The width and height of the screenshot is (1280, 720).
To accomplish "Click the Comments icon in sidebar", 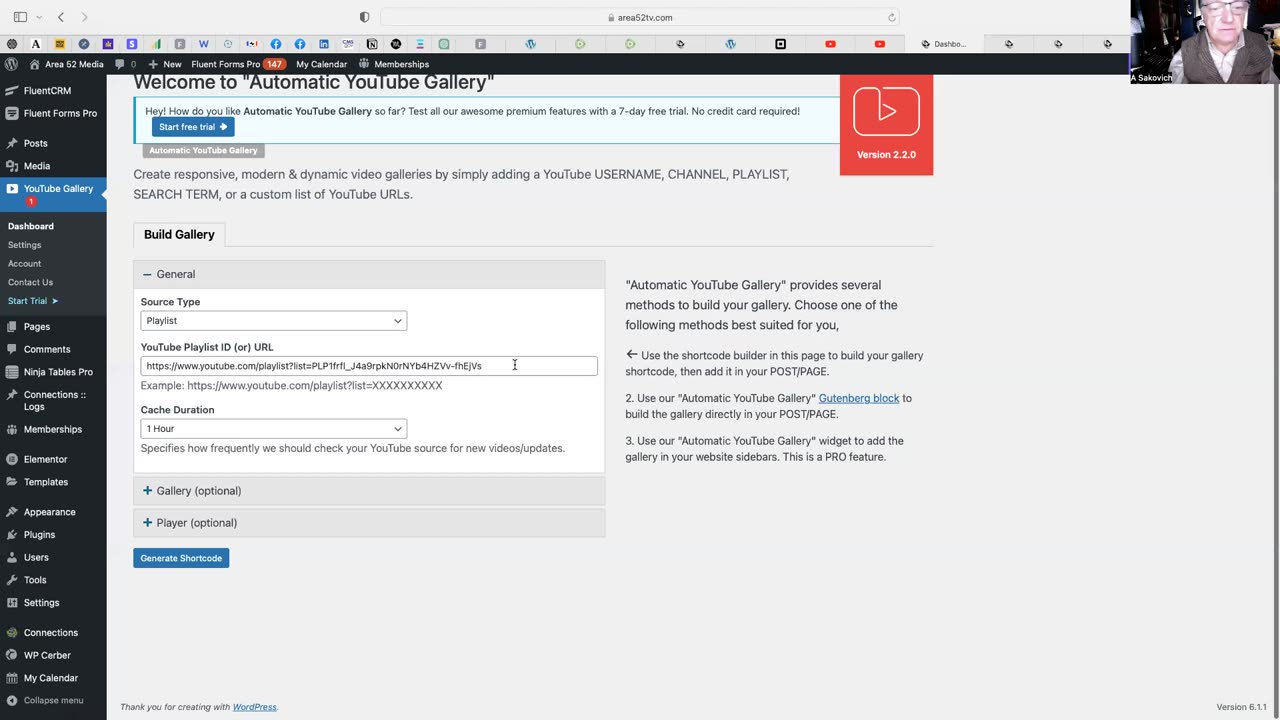I will [x=12, y=349].
